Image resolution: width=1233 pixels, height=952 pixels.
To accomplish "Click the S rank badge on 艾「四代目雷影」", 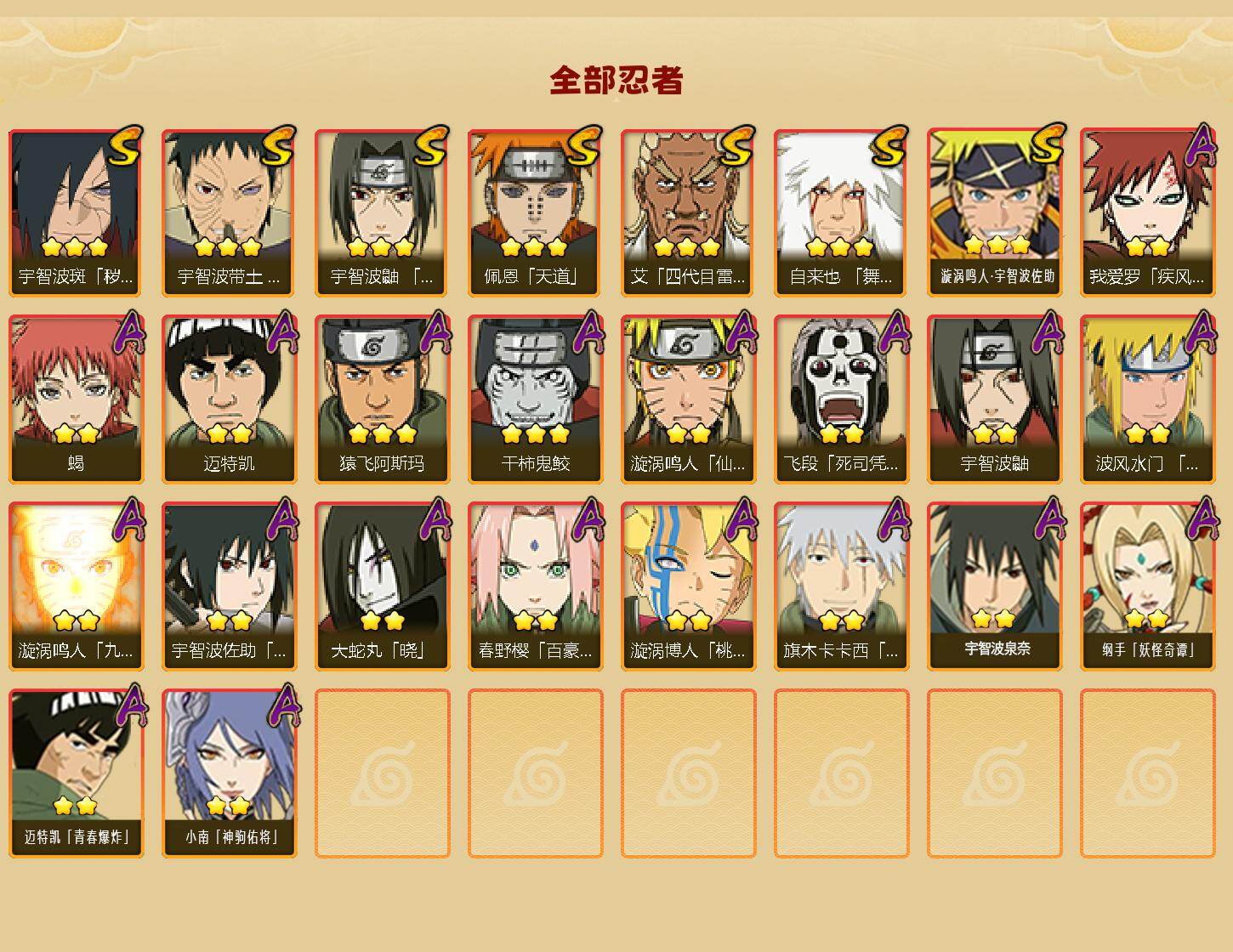I will 737,145.
